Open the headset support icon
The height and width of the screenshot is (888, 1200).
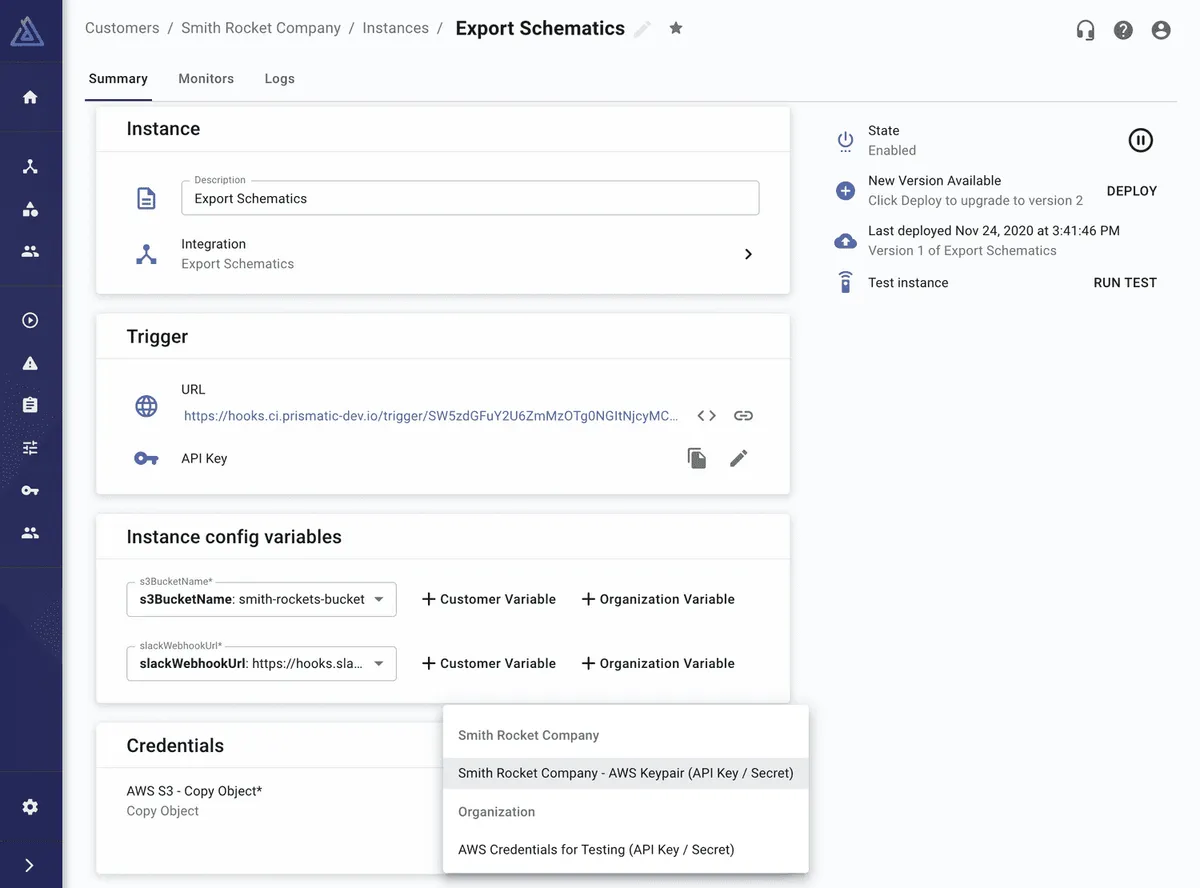coord(1085,30)
